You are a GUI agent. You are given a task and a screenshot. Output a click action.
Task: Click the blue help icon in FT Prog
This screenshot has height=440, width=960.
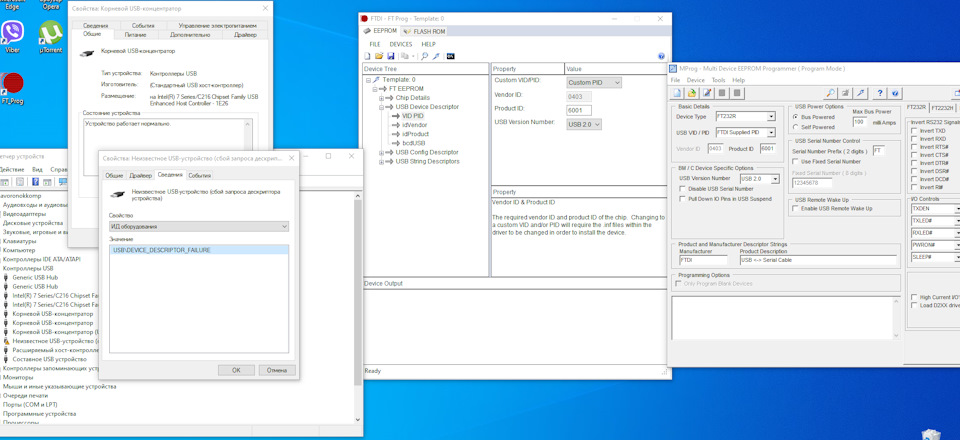tap(661, 56)
